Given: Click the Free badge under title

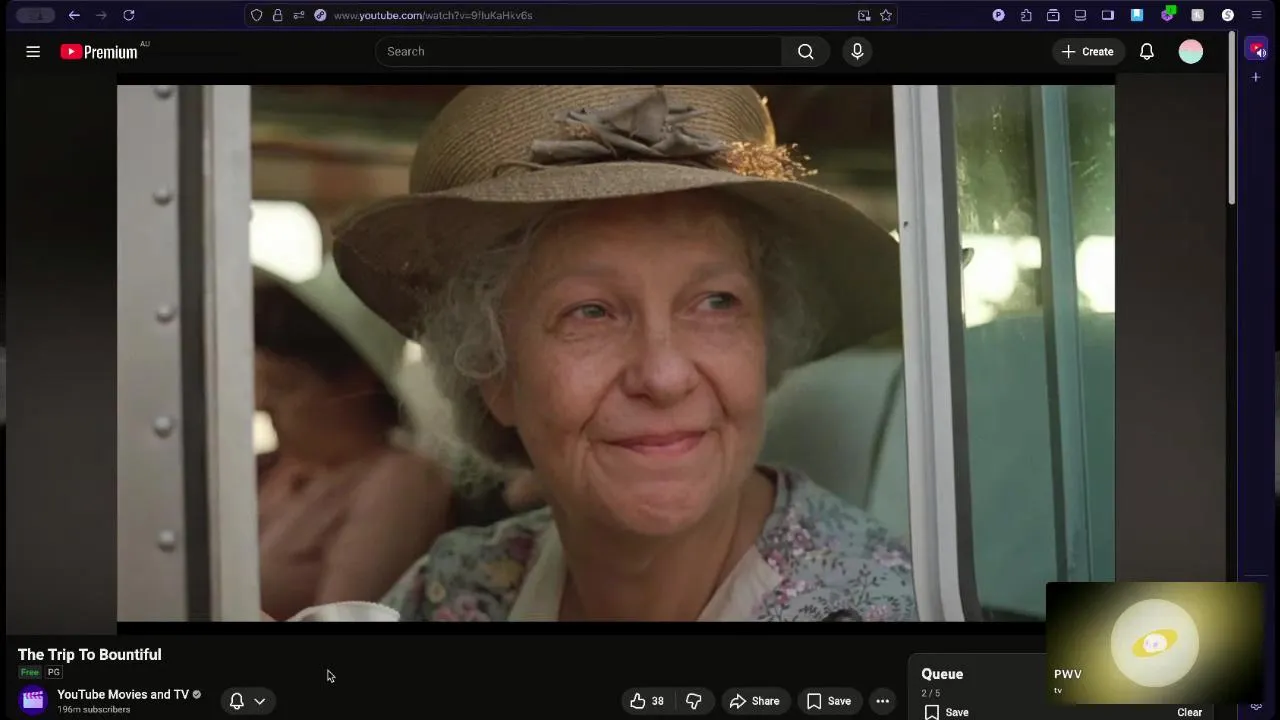Looking at the screenshot, I should [x=30, y=673].
